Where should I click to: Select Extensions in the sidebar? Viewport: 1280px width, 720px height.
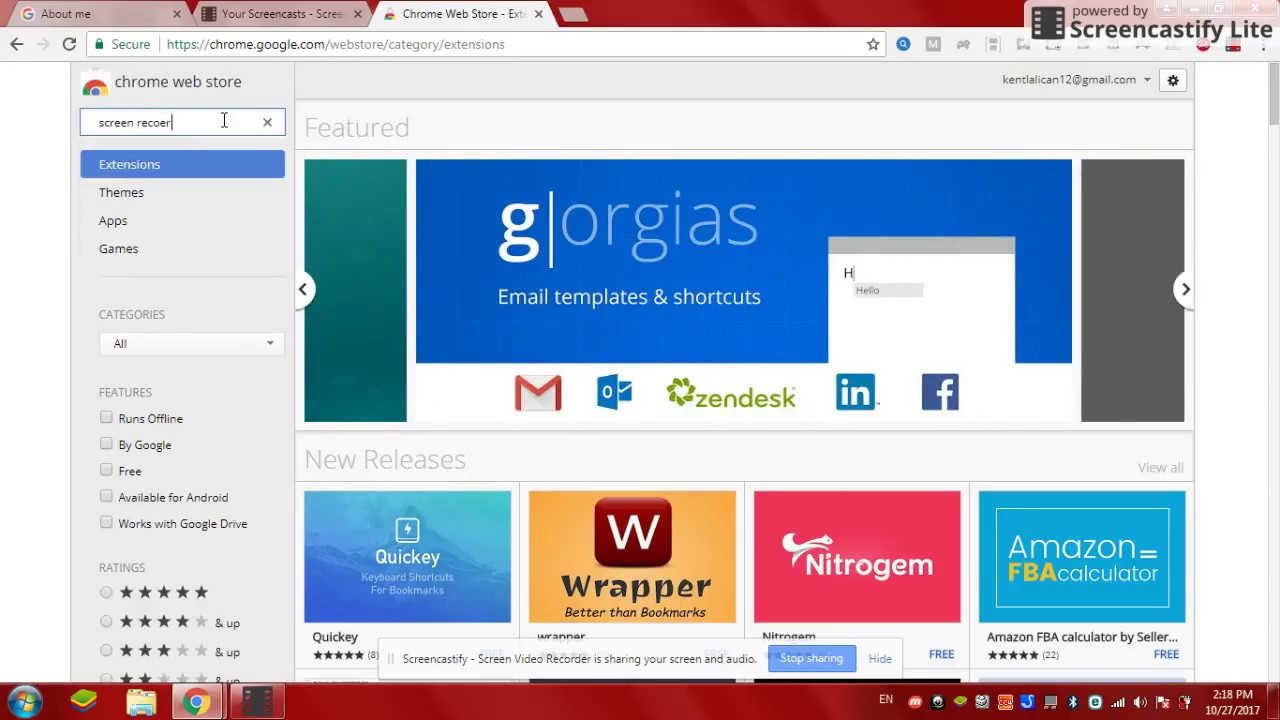(x=182, y=164)
